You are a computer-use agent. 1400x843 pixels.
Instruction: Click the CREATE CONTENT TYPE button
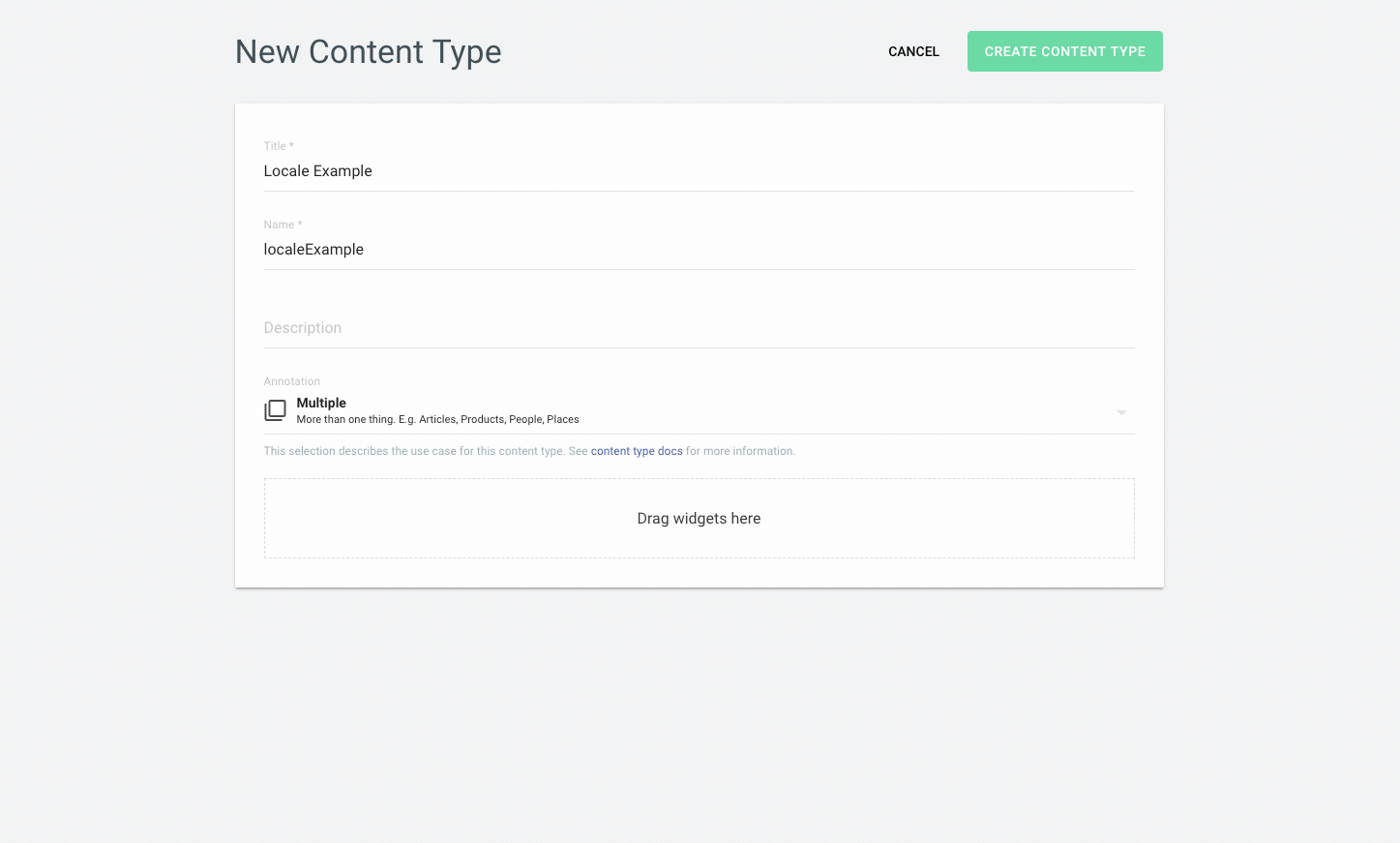pos(1064,51)
